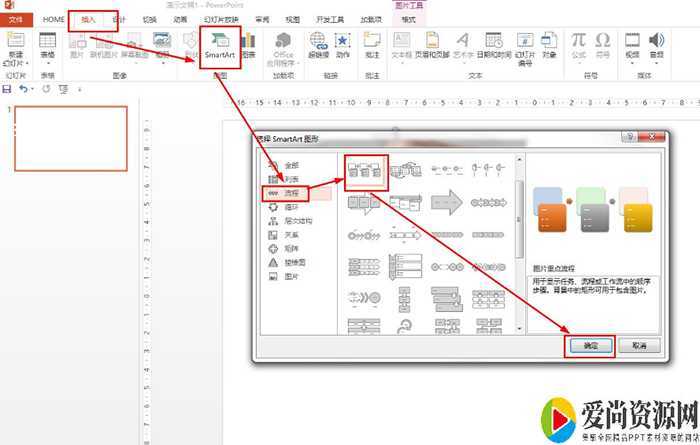Choose the vertical stacked boxes process layout
Image resolution: width=700 pixels, height=445 pixels.
coord(404,299)
